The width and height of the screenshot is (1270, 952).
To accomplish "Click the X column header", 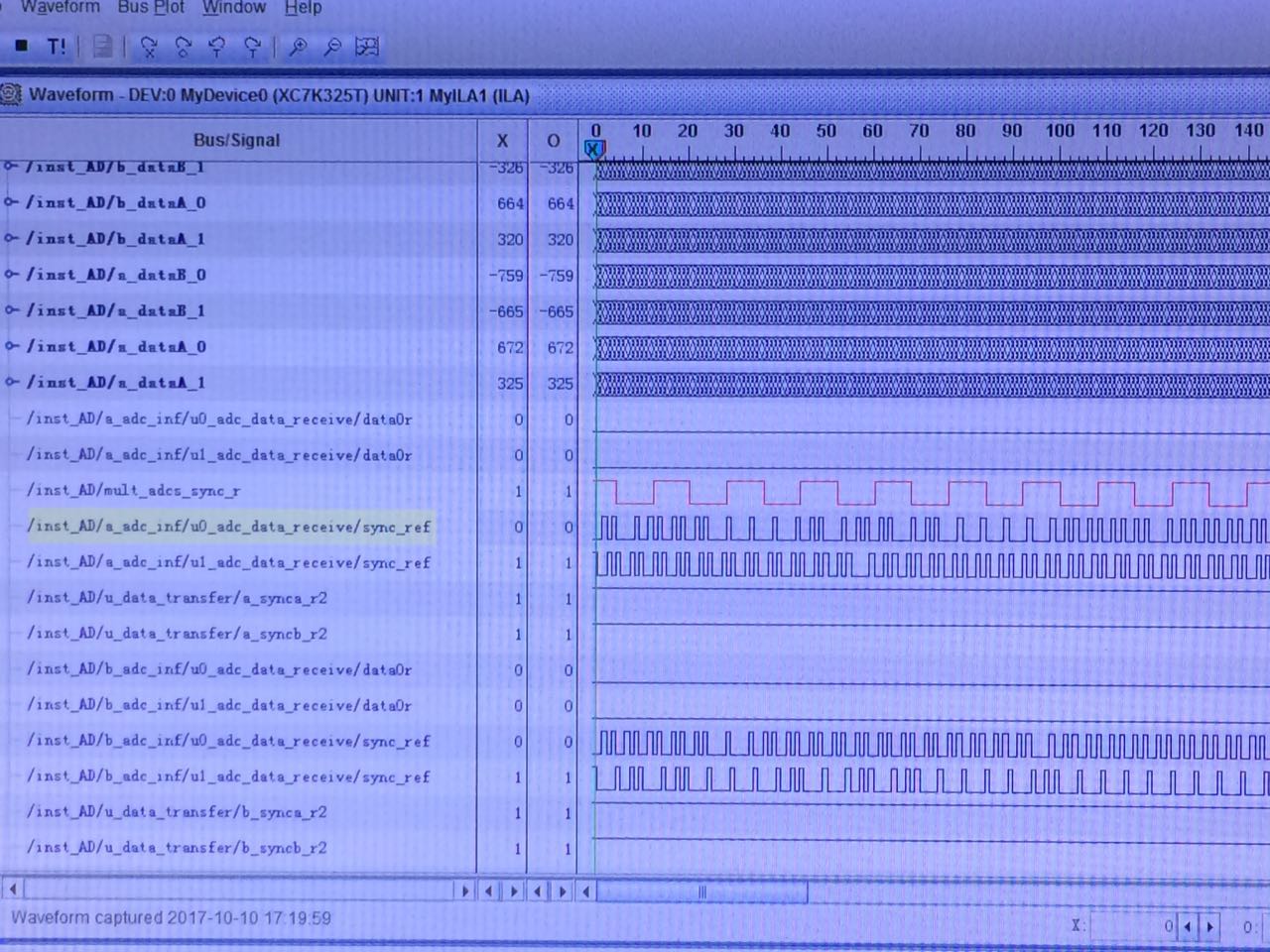I will [502, 141].
